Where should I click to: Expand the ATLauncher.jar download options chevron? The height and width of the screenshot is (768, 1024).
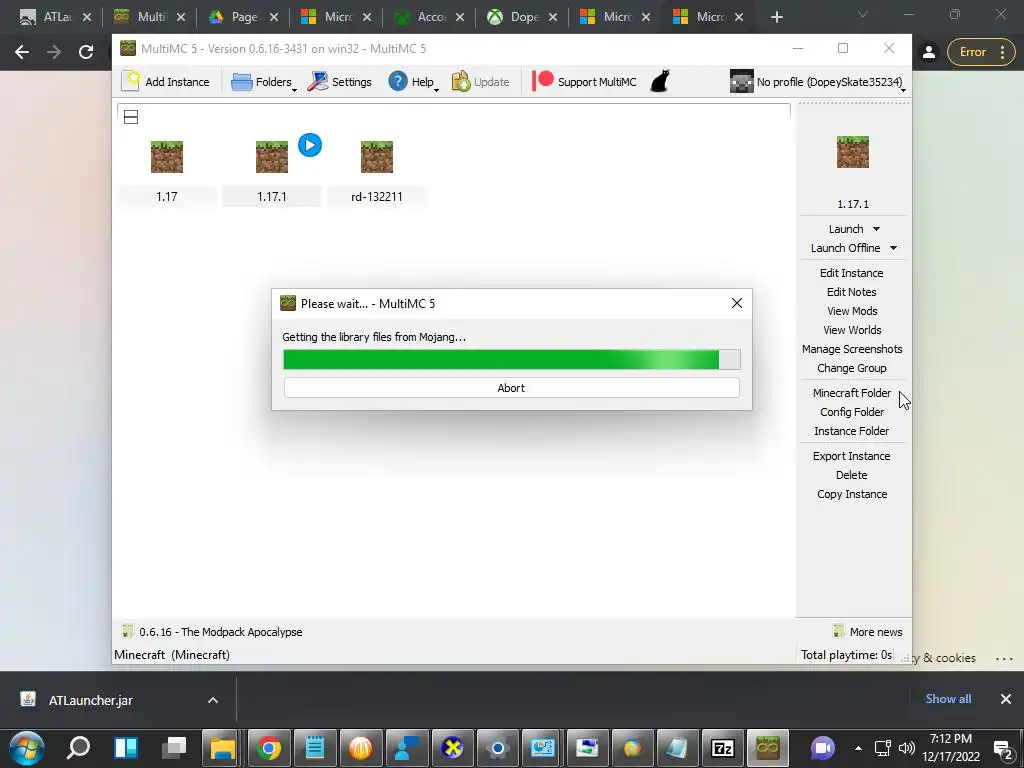213,700
